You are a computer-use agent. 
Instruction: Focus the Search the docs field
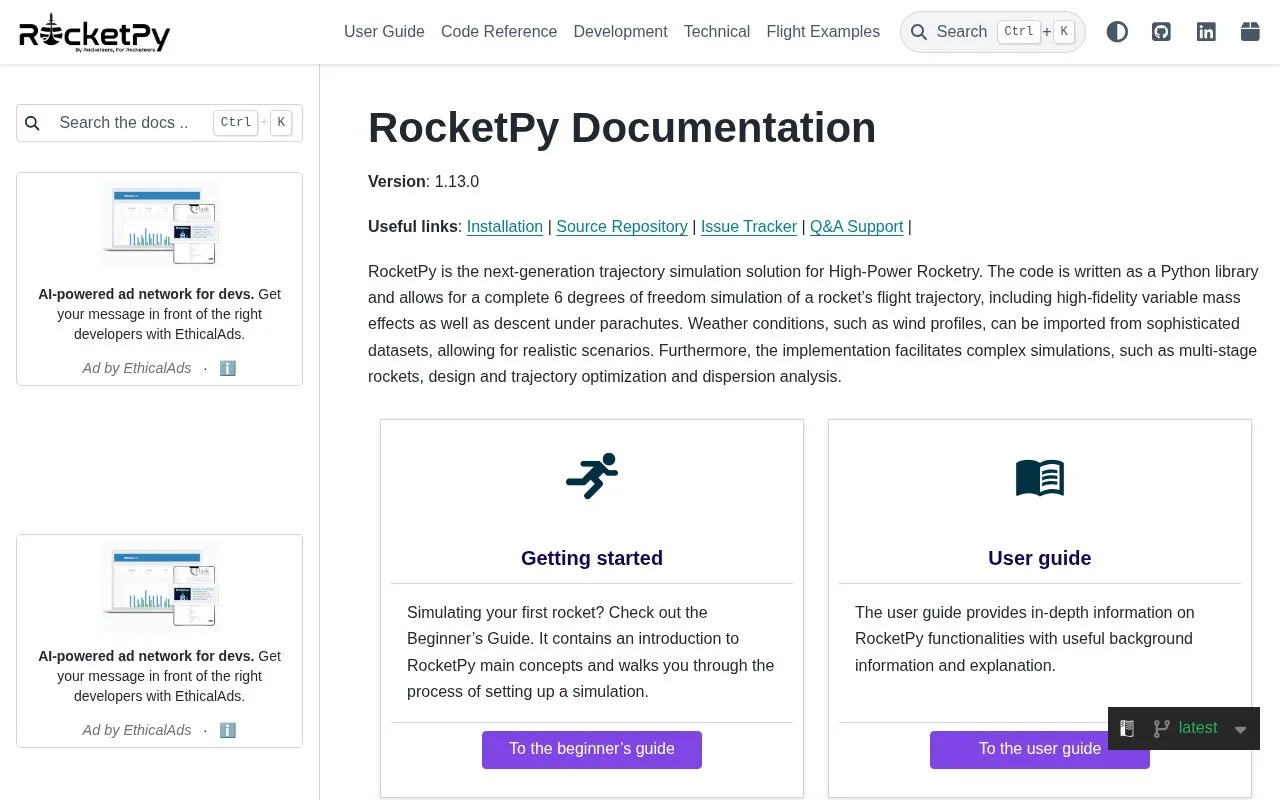pos(159,123)
